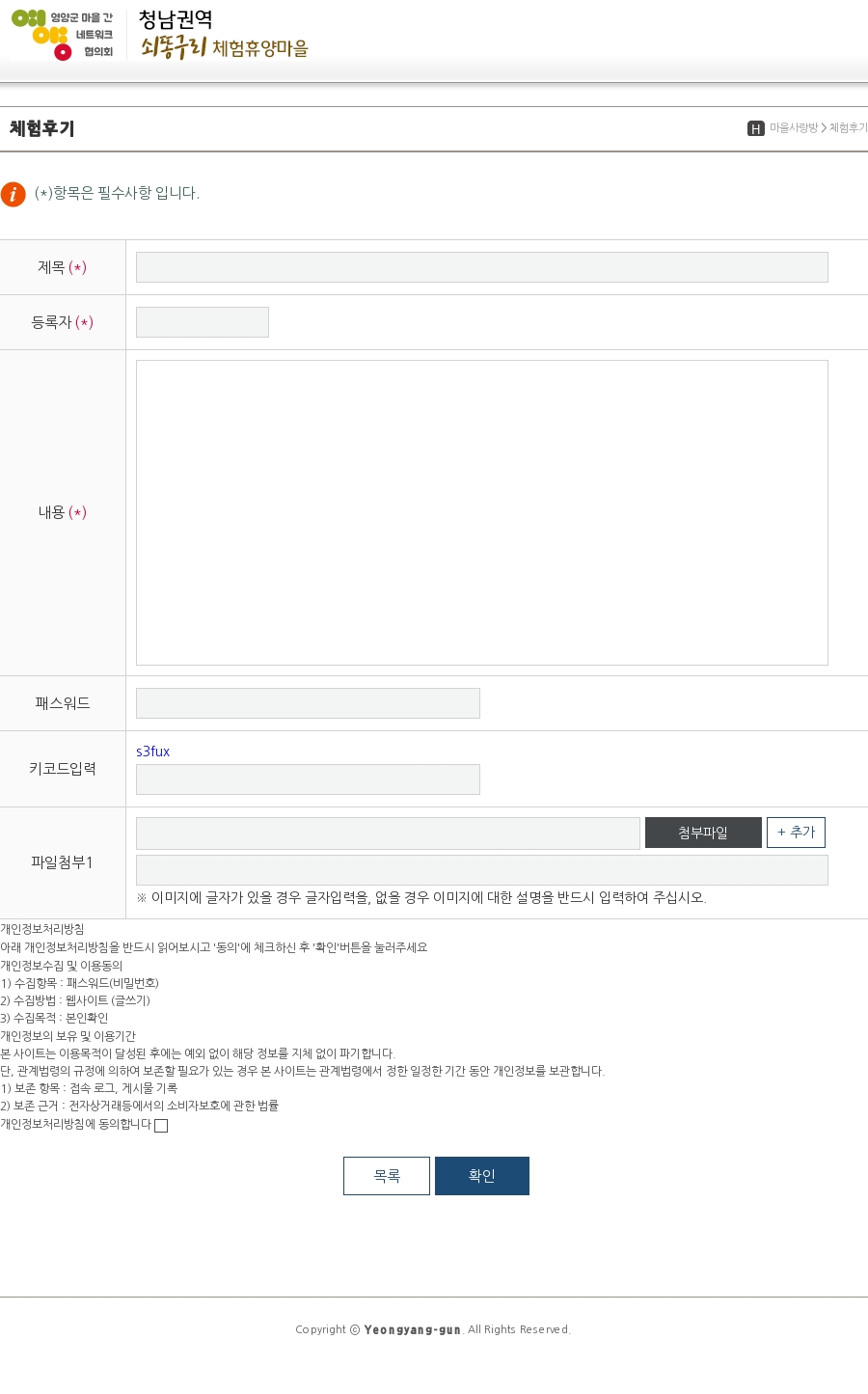Open the 청남권역 쇠똥구리 체험휴양마을 title logo
This screenshot has width=868, height=1394.
[x=224, y=35]
